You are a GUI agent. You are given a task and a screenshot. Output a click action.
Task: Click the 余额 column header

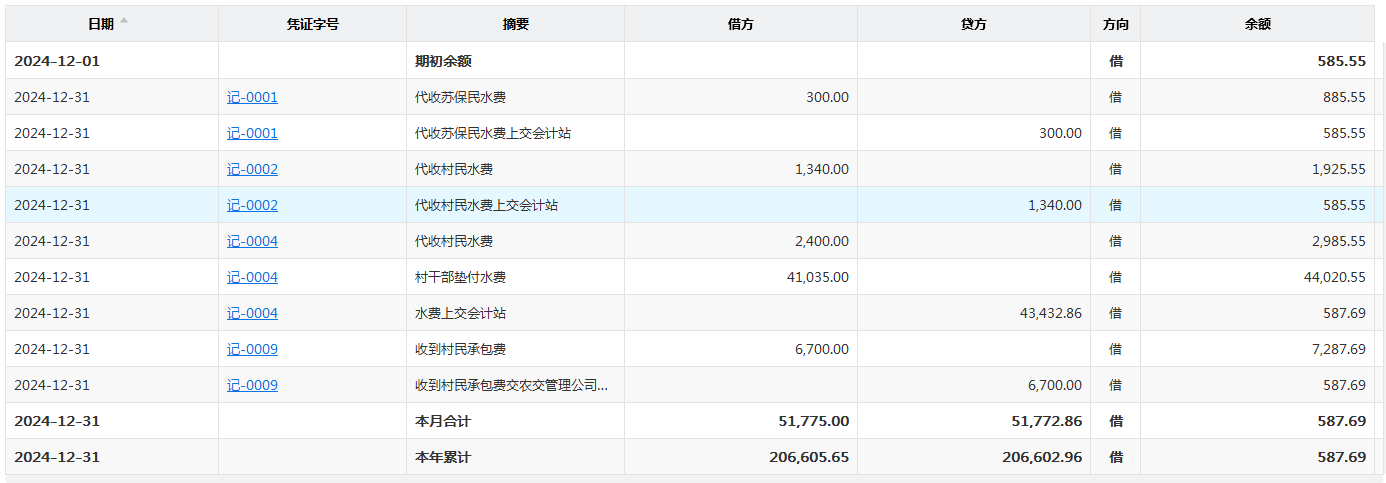[1257, 24]
